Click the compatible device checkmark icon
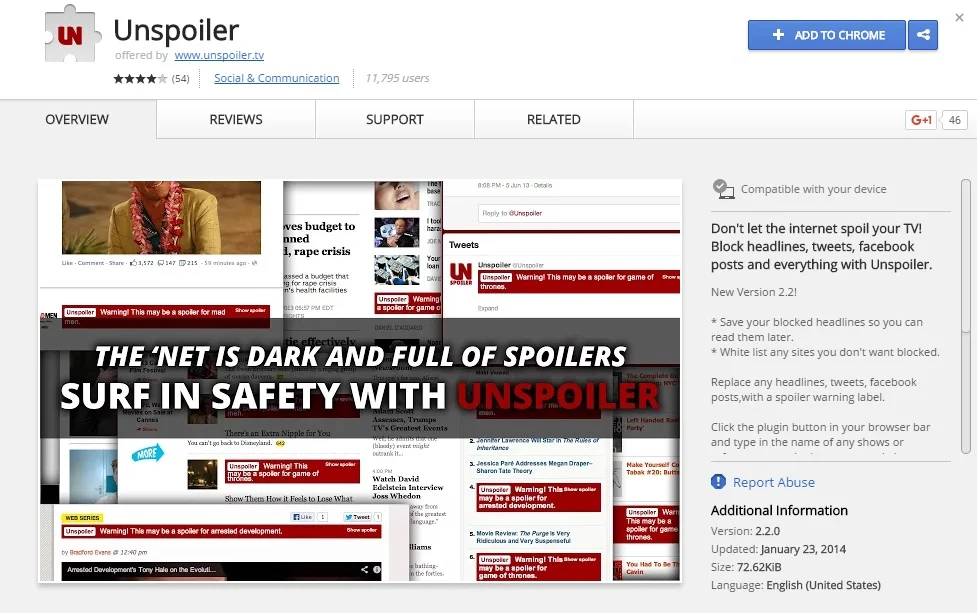977x613 pixels. pyautogui.click(x=723, y=189)
